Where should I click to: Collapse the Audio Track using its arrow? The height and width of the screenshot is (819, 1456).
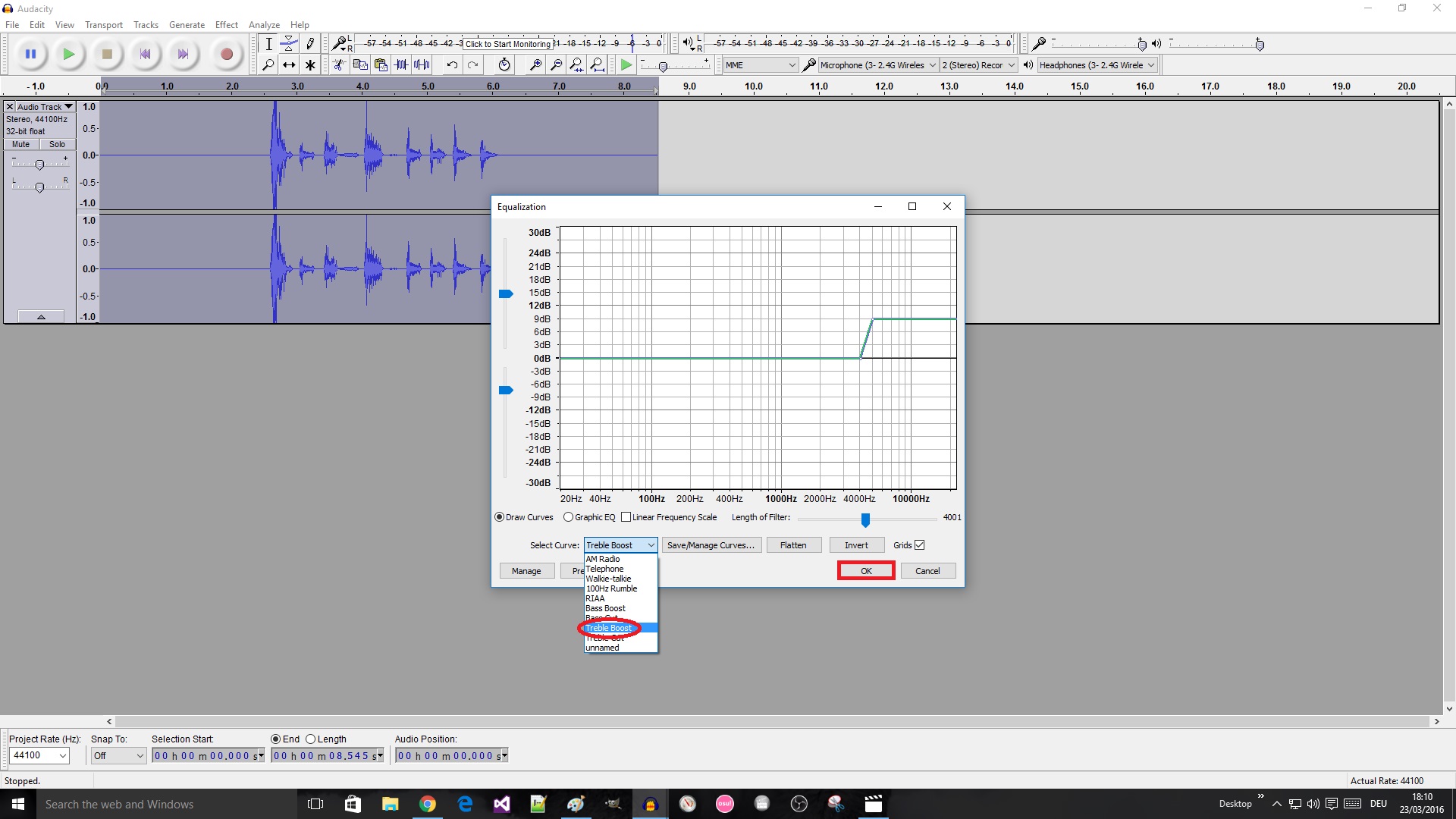41,316
